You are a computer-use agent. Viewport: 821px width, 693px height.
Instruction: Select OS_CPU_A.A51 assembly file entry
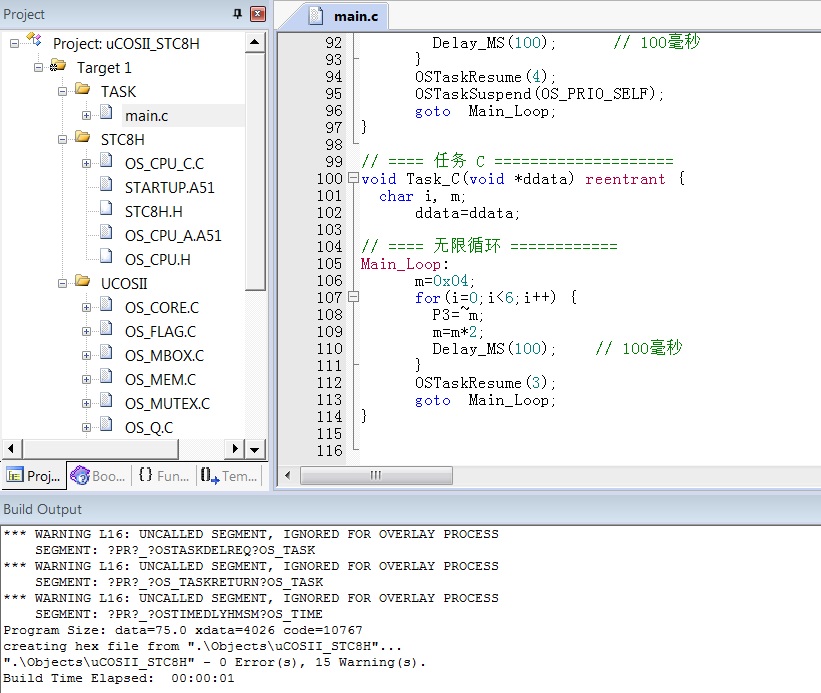pos(173,236)
